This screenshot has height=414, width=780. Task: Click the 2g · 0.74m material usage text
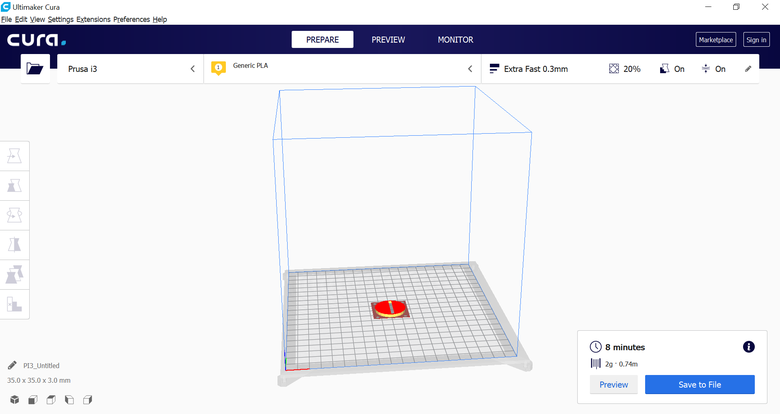[621, 364]
